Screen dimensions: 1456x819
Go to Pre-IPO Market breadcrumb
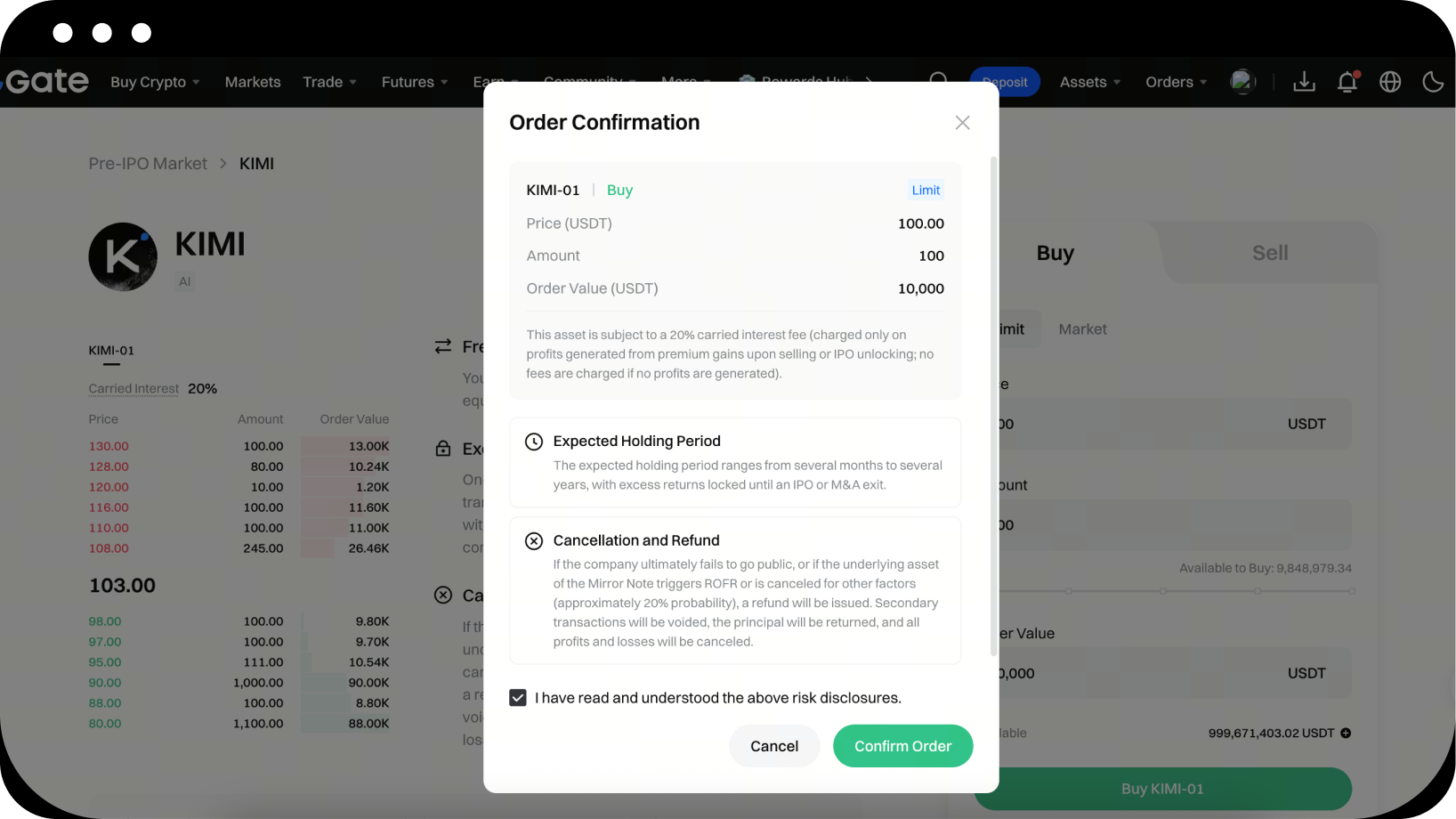click(x=148, y=164)
